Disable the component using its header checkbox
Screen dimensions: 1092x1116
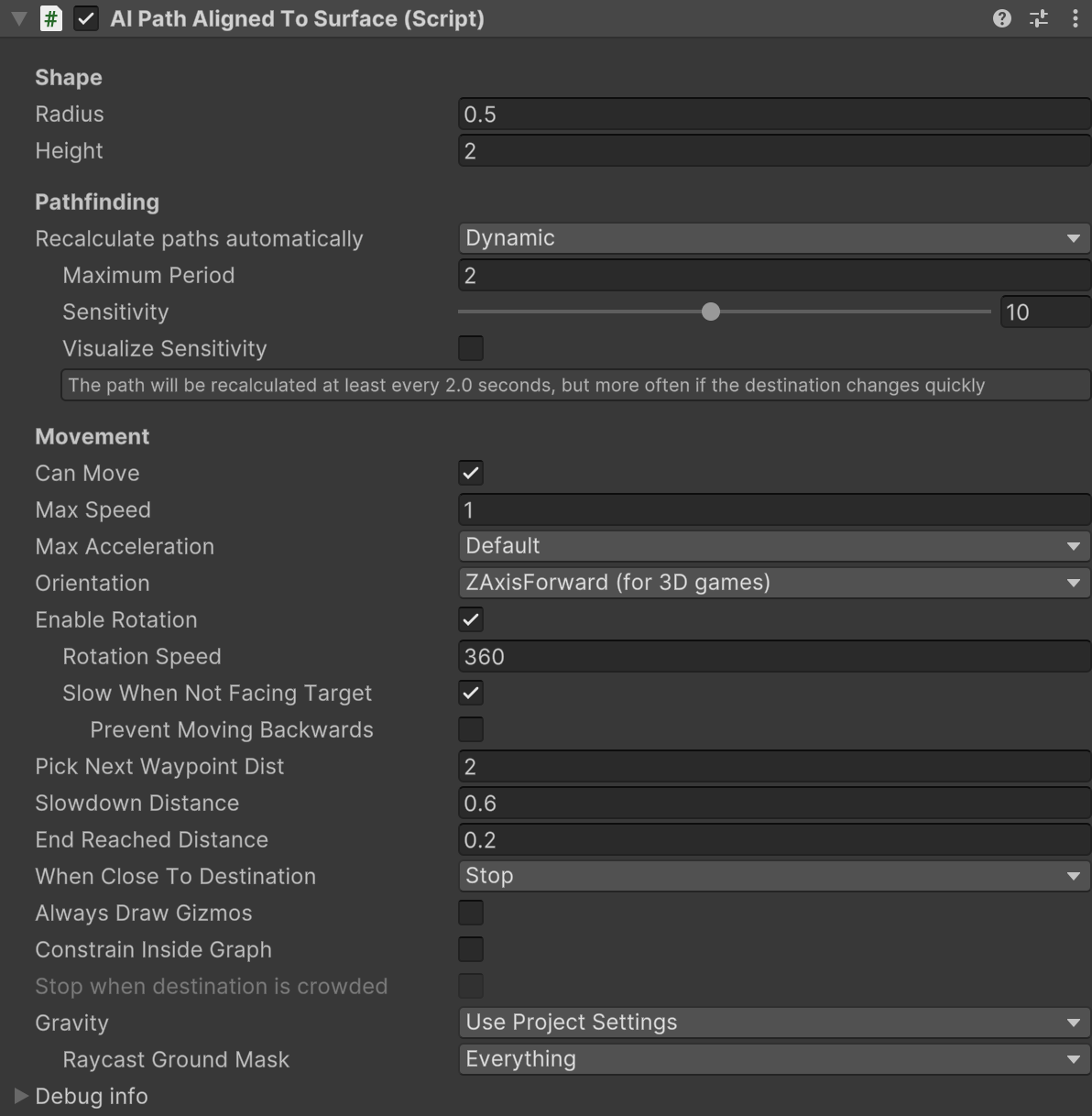tap(86, 17)
